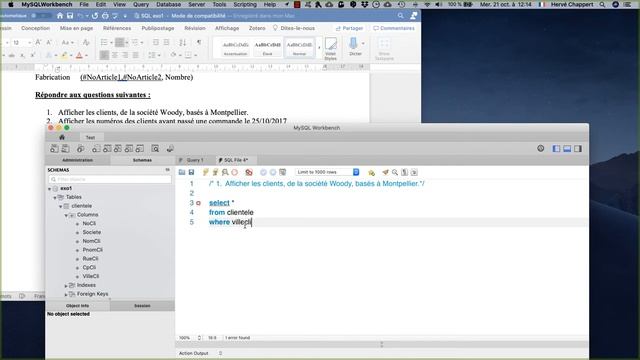Create new view icon in Workbench toolbar

click(x=118, y=149)
